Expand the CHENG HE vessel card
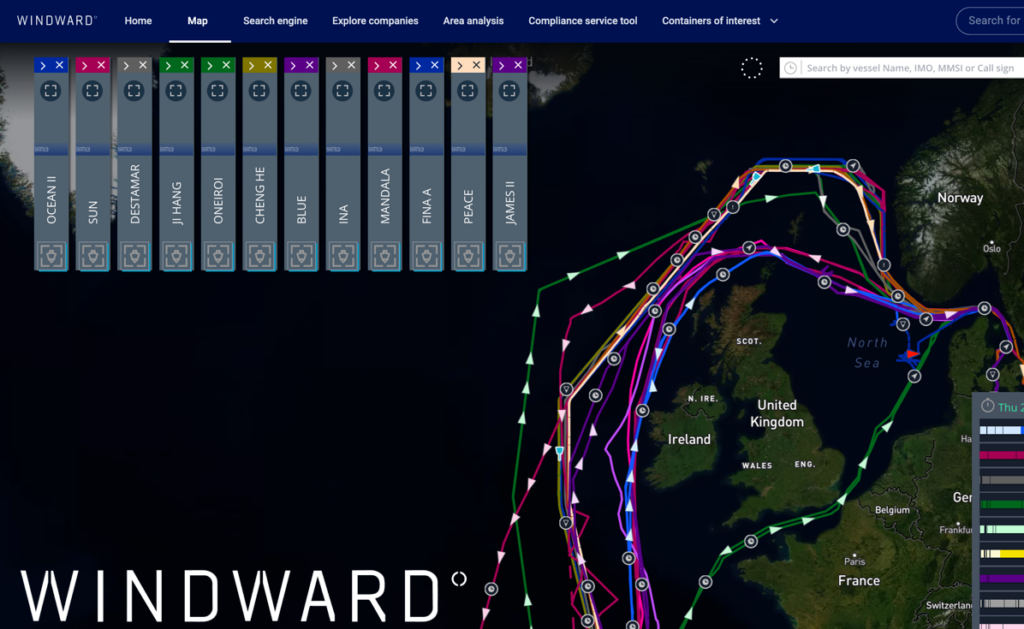The height and width of the screenshot is (629, 1024). [x=251, y=65]
